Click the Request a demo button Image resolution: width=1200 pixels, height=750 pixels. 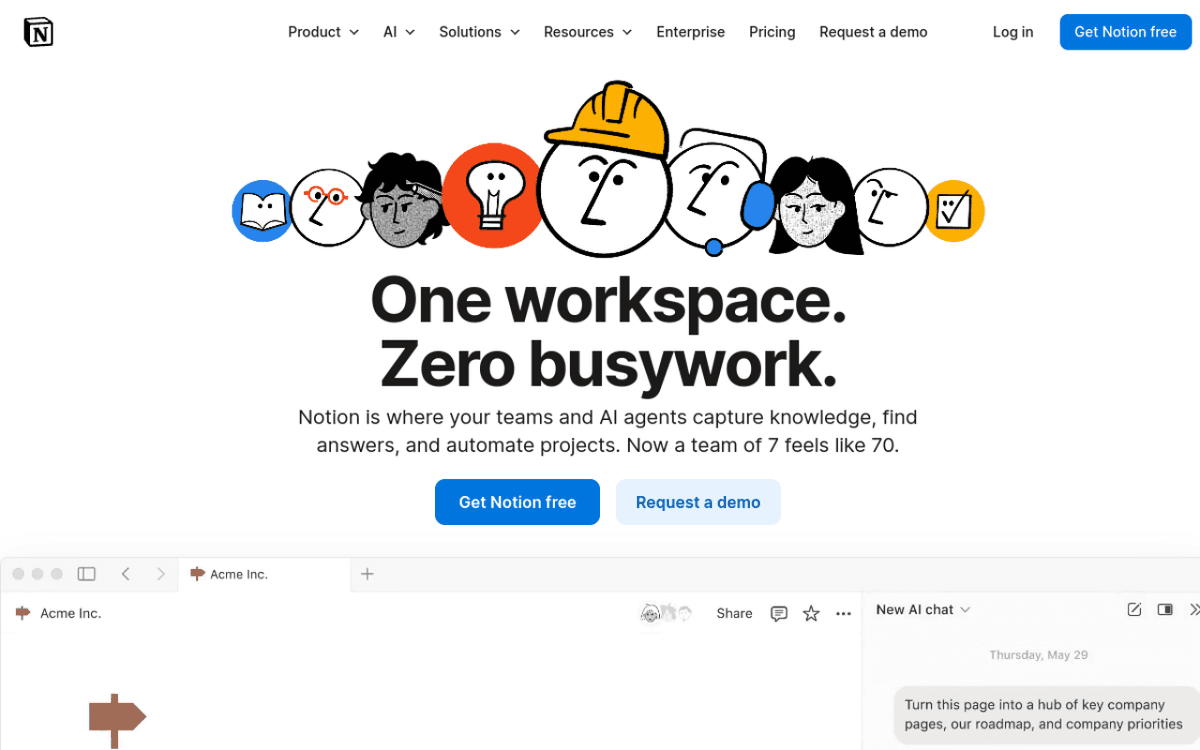click(x=698, y=502)
